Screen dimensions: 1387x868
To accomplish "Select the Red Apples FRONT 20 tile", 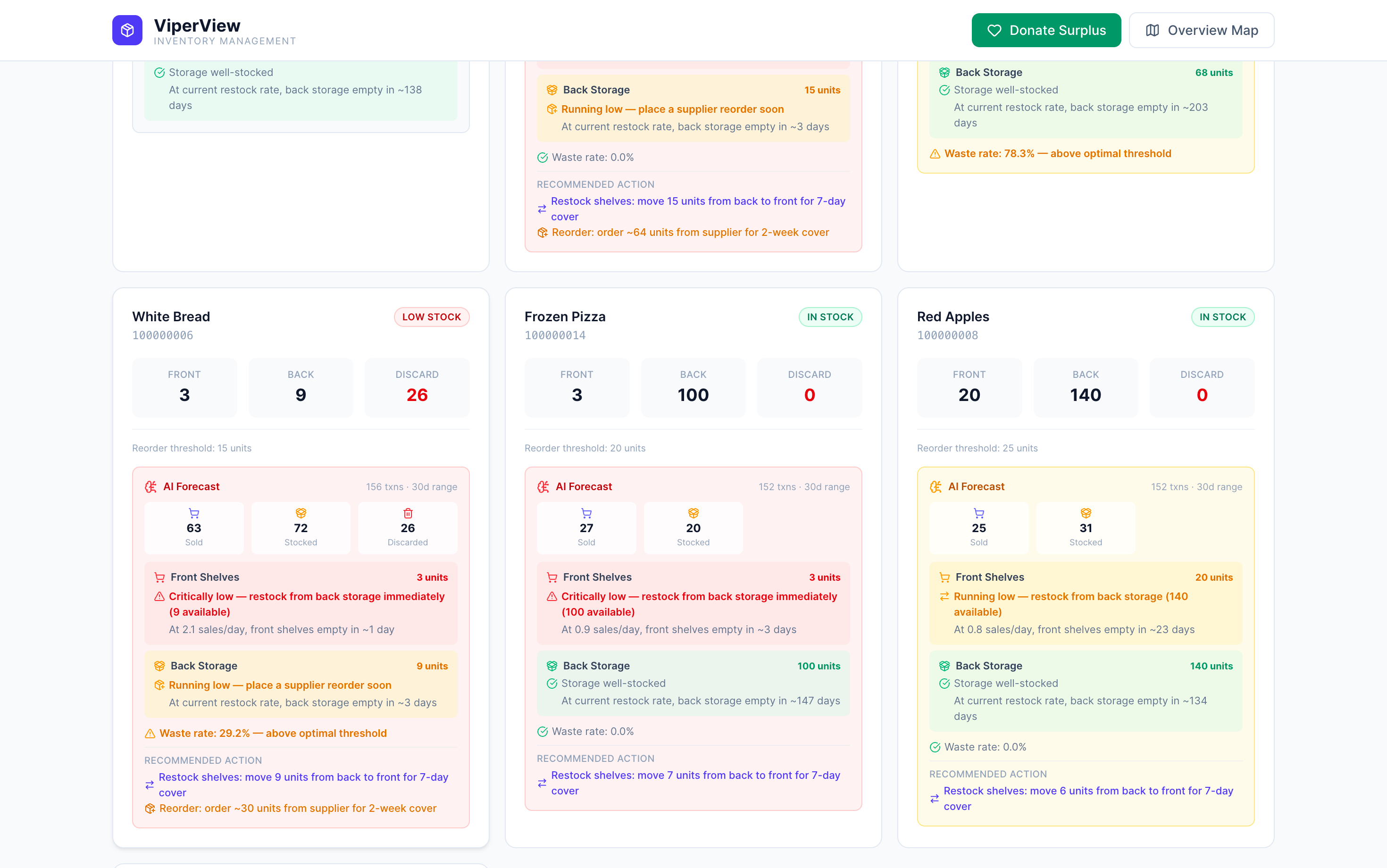I will pyautogui.click(x=969, y=387).
